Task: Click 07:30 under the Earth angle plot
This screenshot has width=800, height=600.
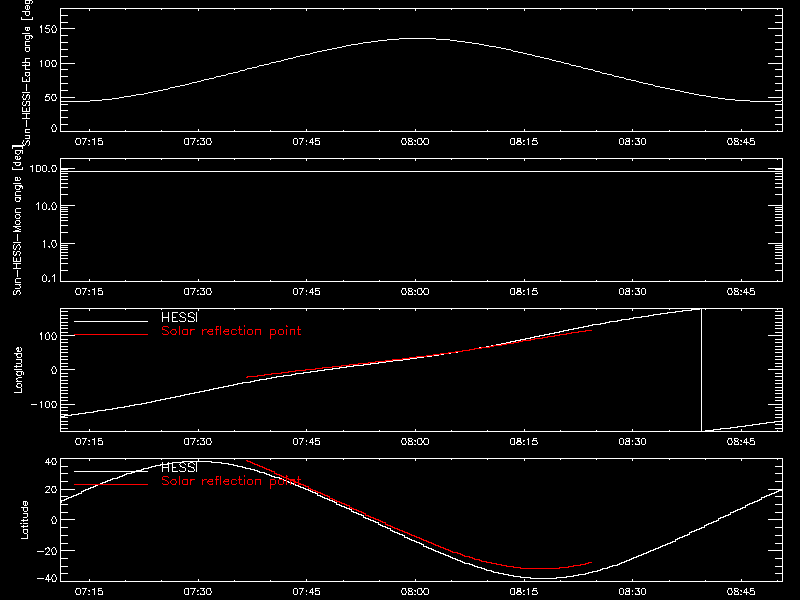Action: 197,142
